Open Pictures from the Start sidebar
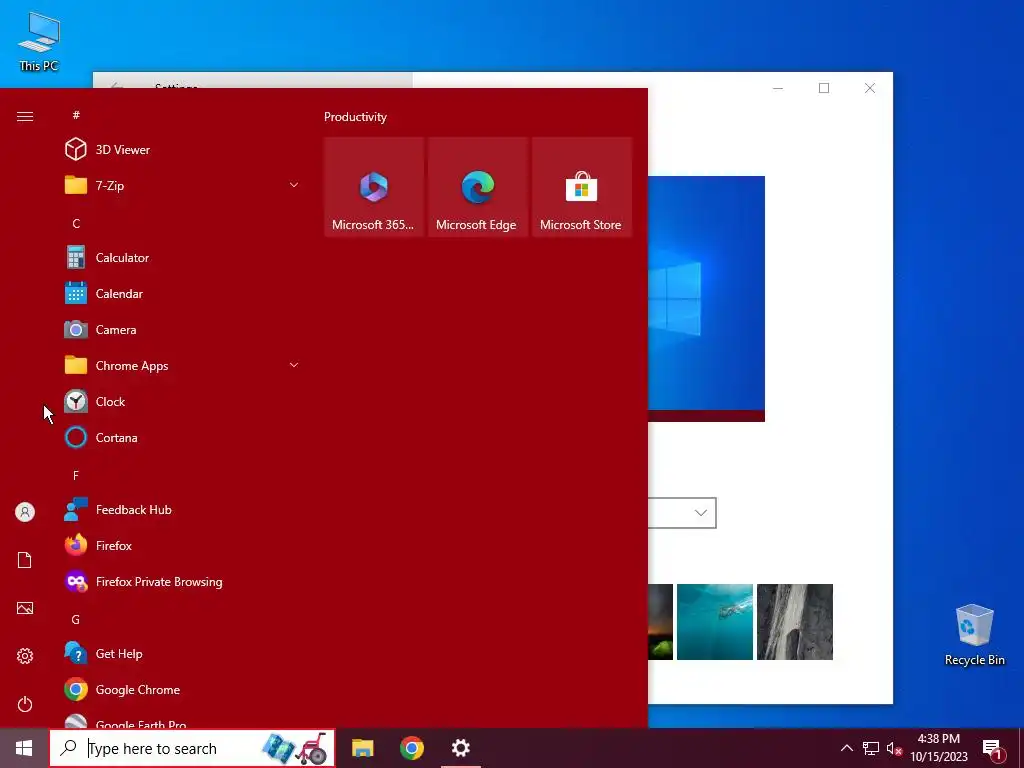 [25, 608]
